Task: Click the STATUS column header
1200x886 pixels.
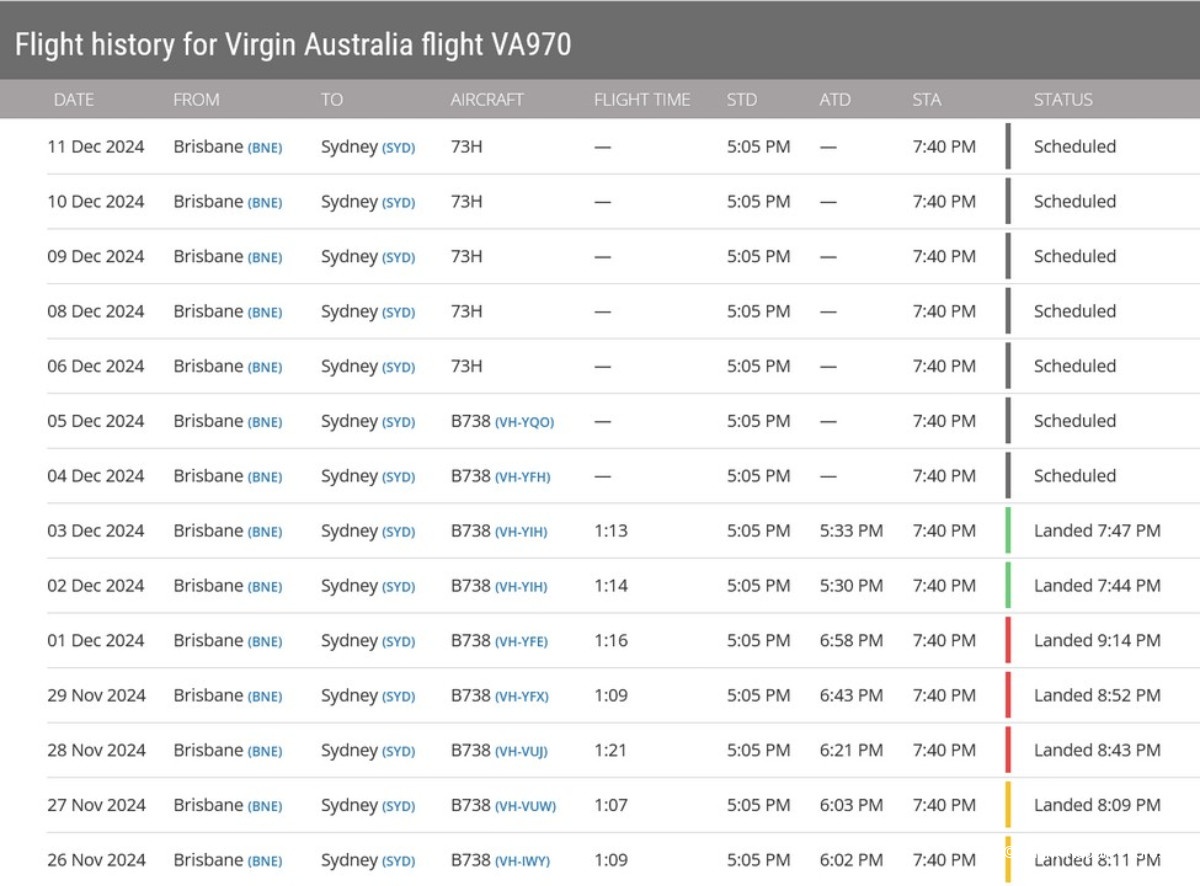Action: tap(1063, 100)
